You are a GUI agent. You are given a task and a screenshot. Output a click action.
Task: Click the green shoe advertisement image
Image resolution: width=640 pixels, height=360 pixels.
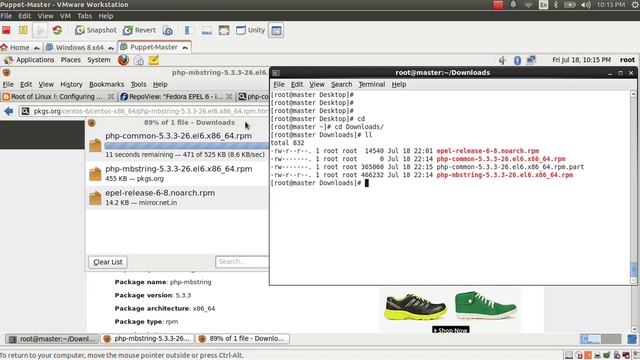pyautogui.click(x=485, y=305)
